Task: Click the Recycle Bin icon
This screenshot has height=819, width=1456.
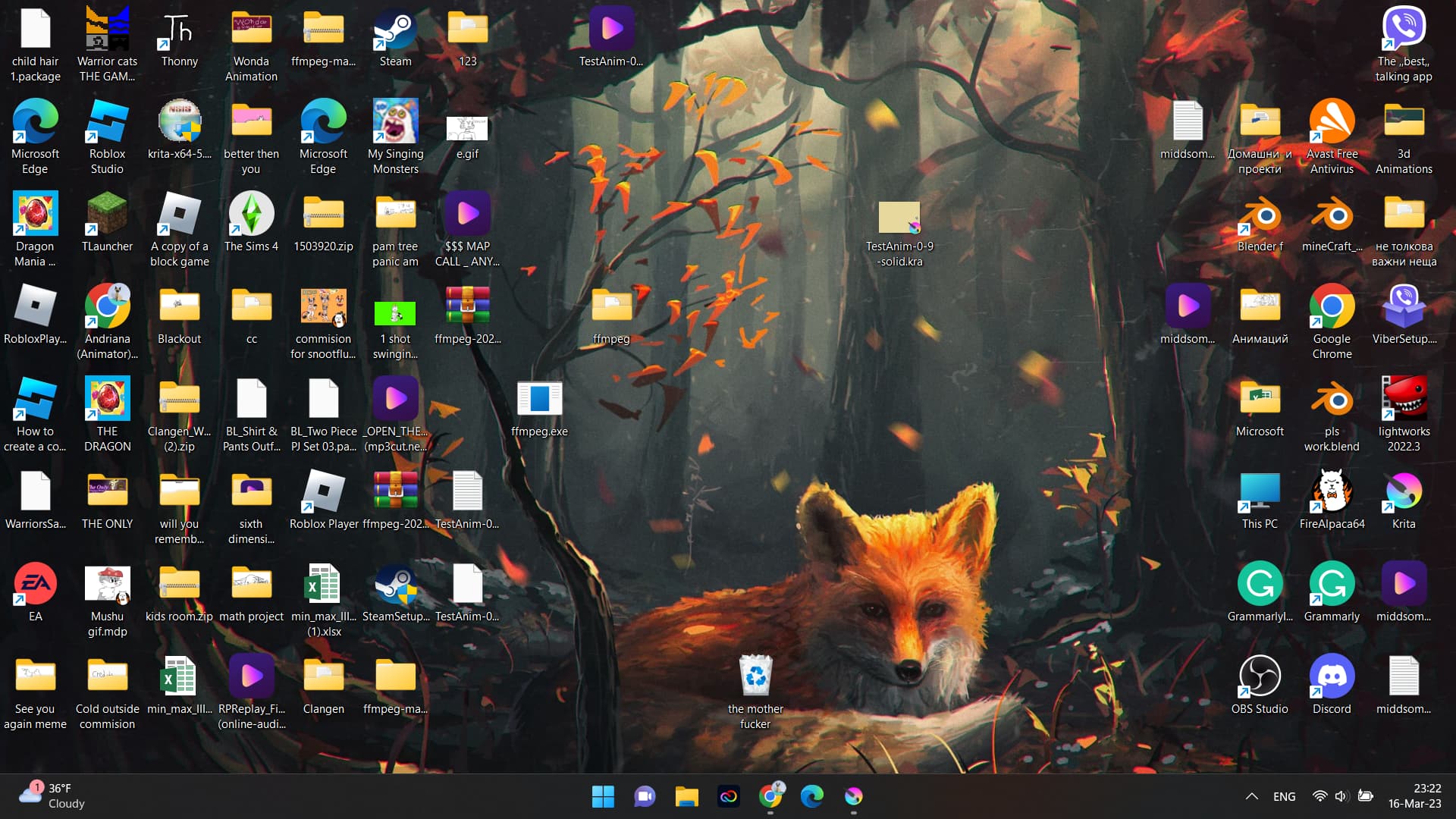Action: 755,676
